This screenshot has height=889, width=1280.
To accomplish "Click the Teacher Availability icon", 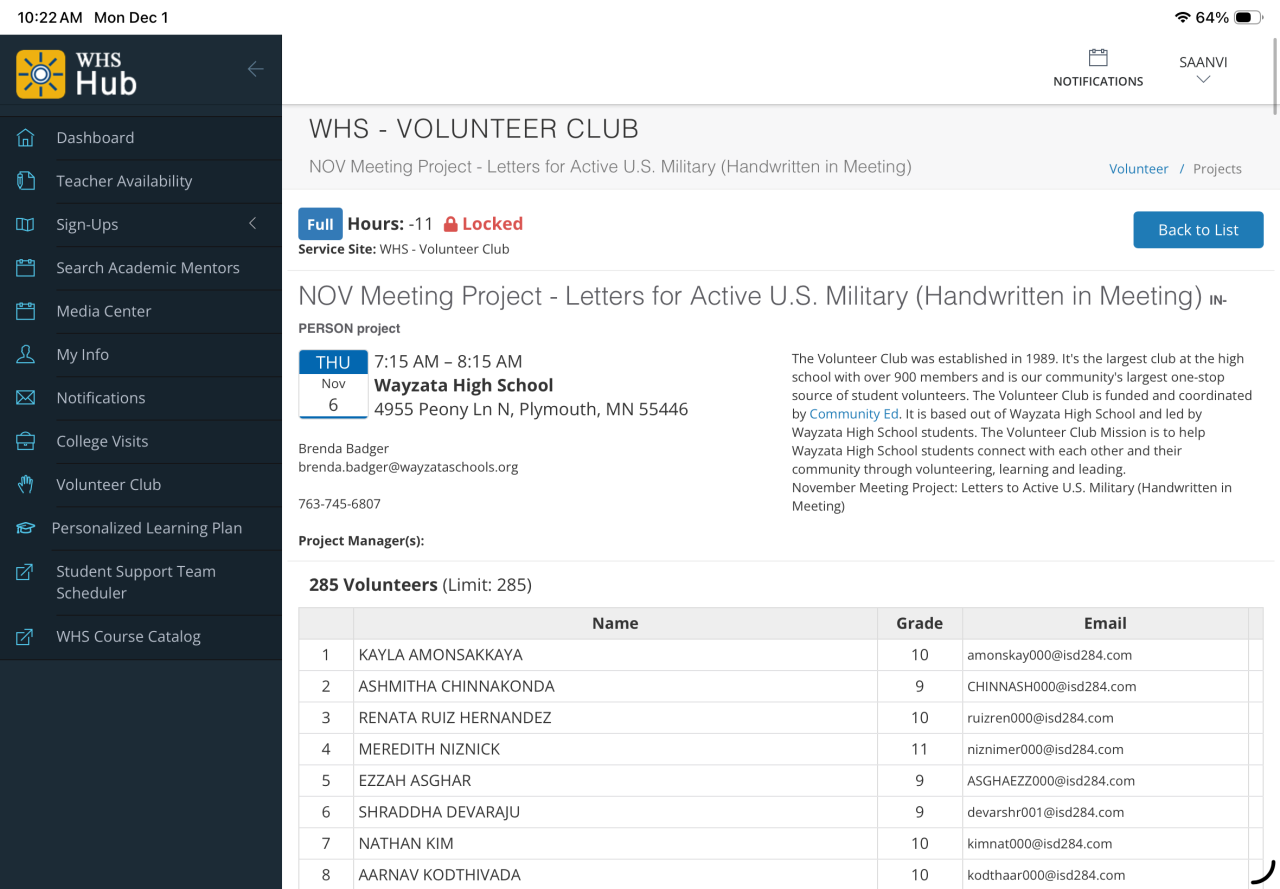I will (x=26, y=181).
